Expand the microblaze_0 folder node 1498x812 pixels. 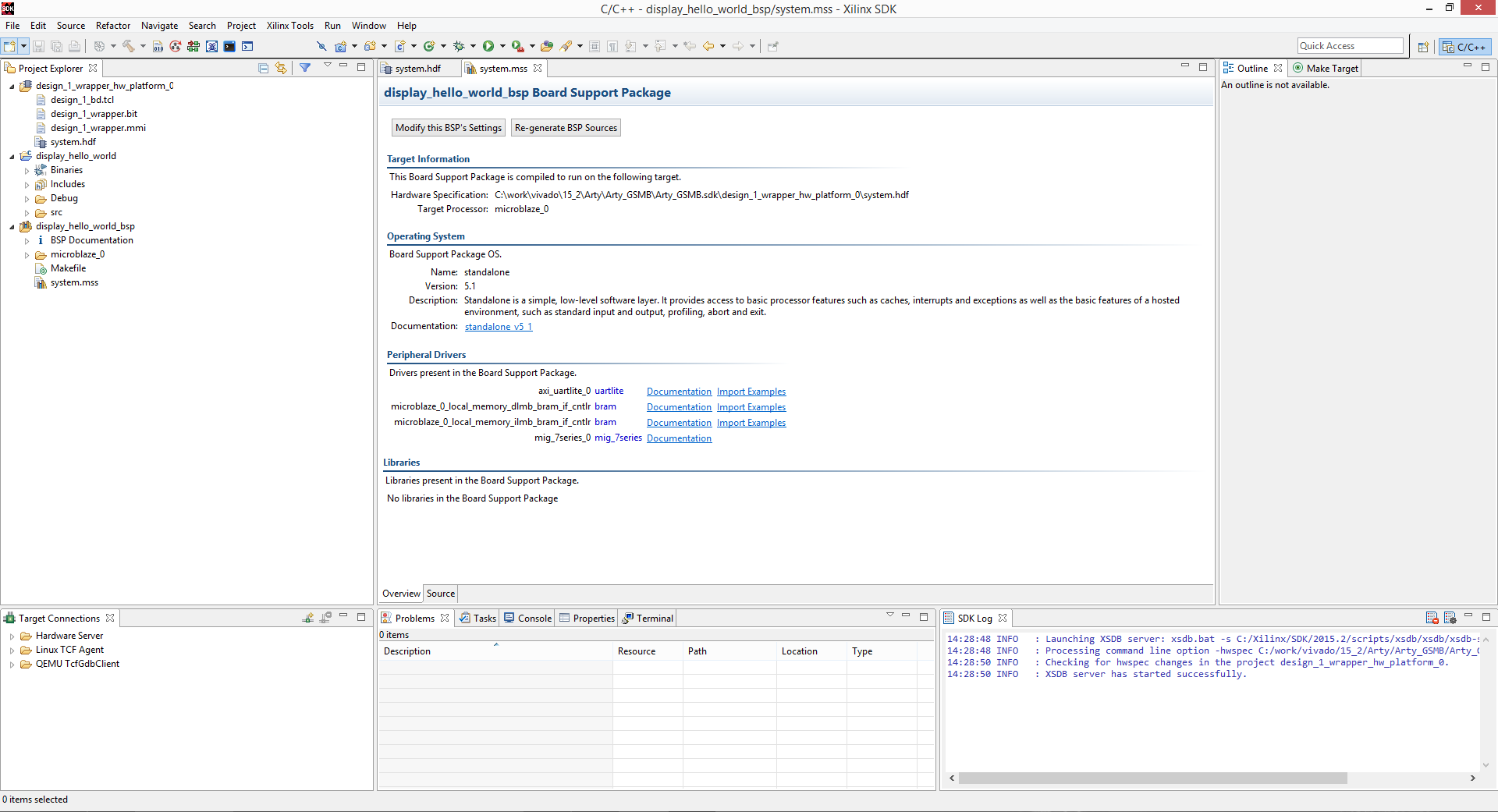[x=27, y=255]
